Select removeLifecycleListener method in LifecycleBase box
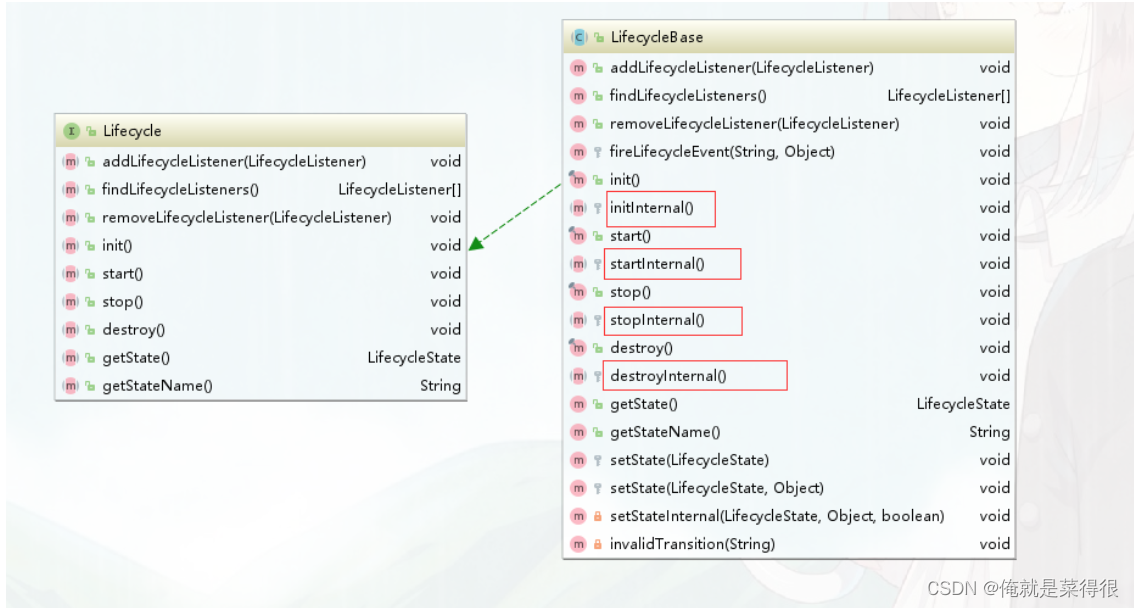The image size is (1134, 608). pyautogui.click(x=754, y=124)
